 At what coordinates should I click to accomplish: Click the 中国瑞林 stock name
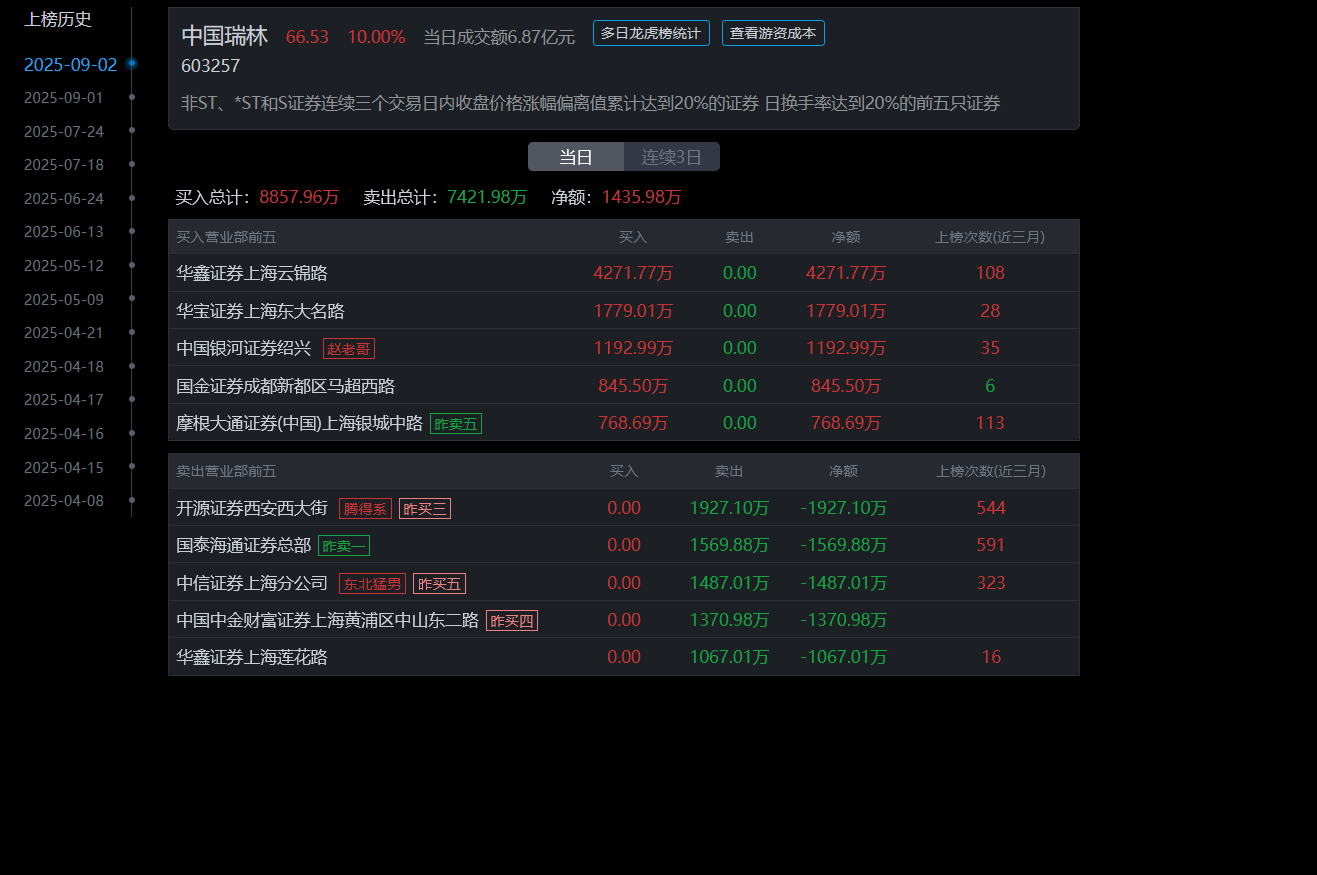click(x=225, y=37)
